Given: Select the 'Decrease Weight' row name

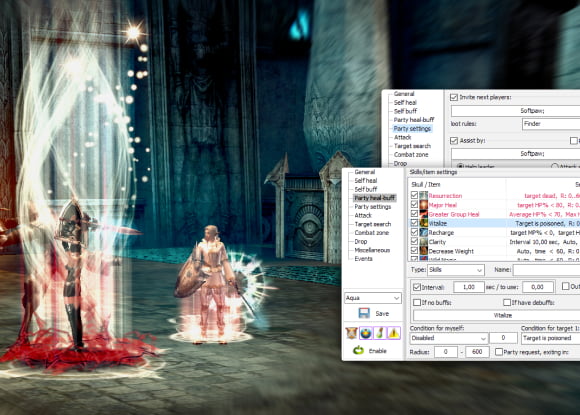Looking at the screenshot, I should click(x=451, y=251).
